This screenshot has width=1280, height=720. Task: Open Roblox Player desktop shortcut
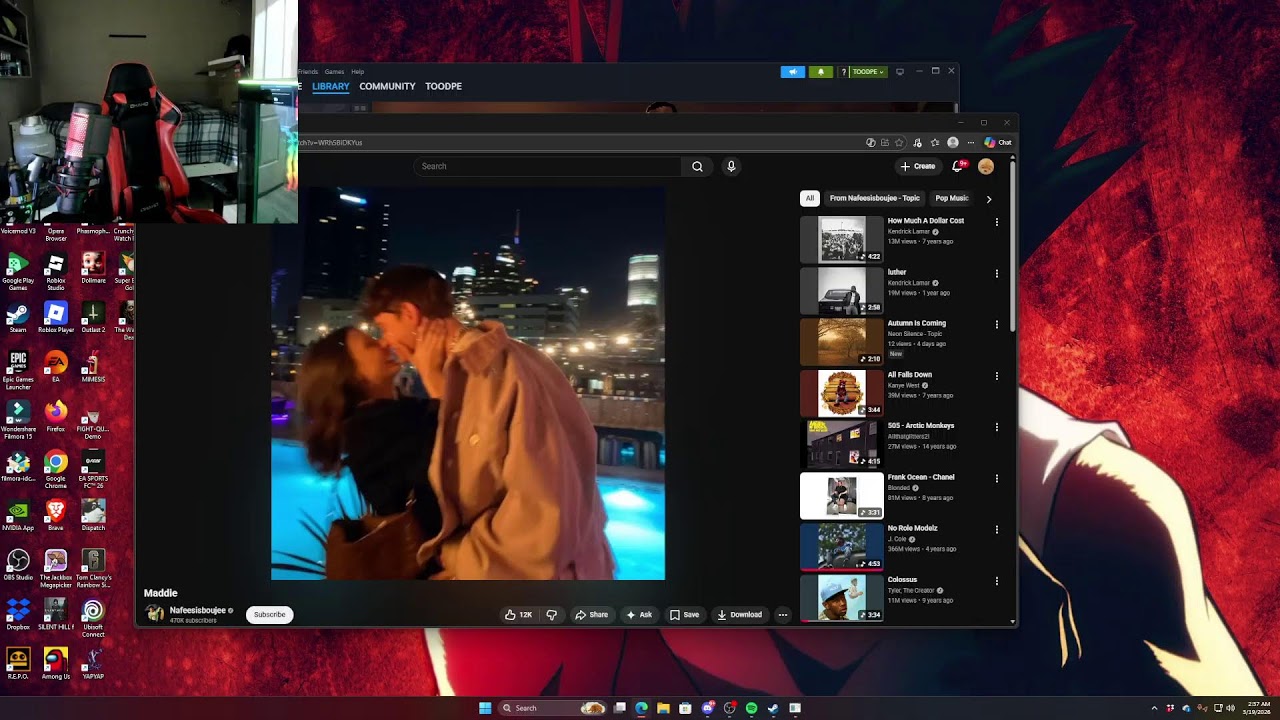point(56,318)
